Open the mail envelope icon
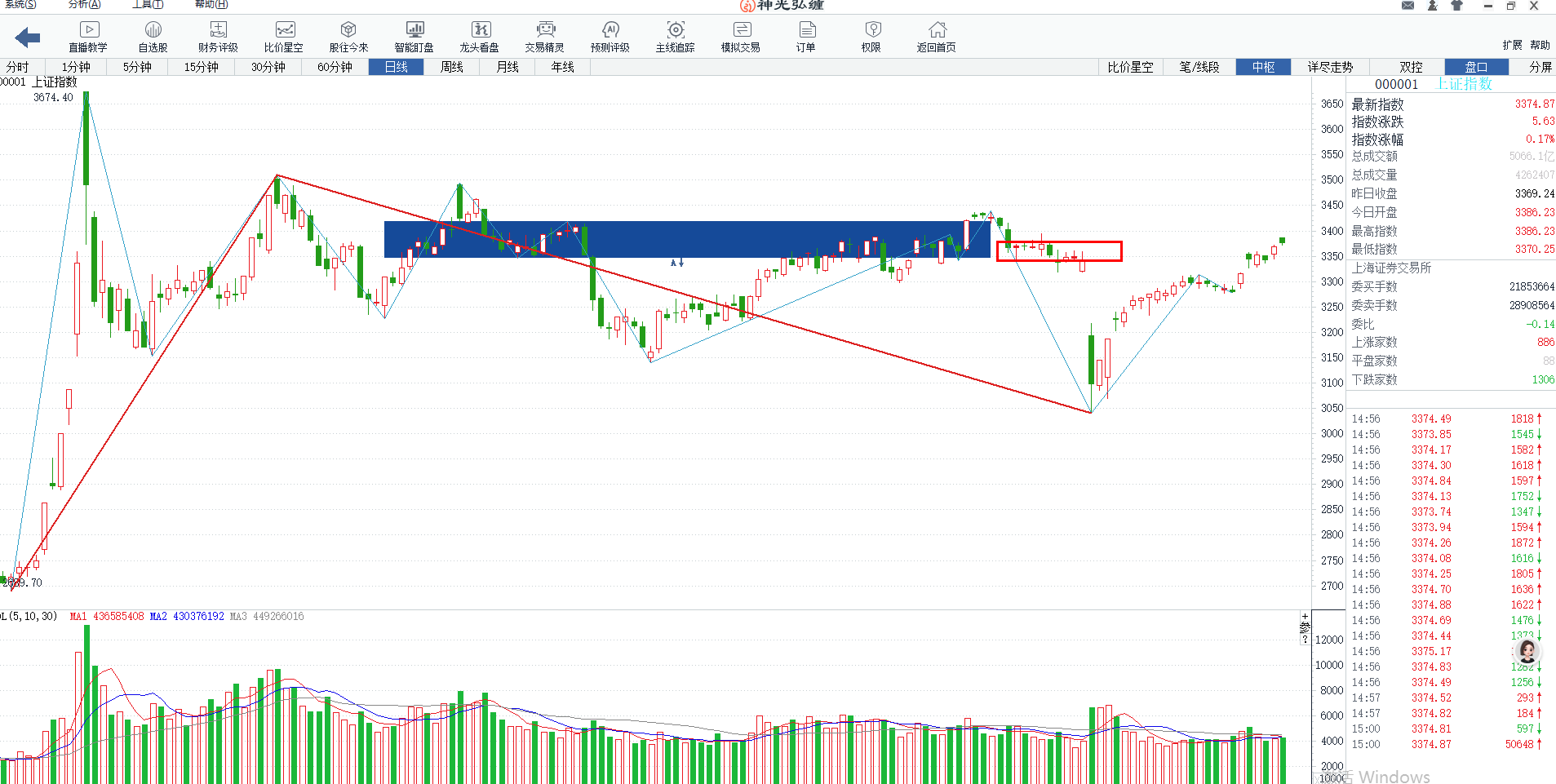Screen dimensions: 1556x784 pos(1407,6)
